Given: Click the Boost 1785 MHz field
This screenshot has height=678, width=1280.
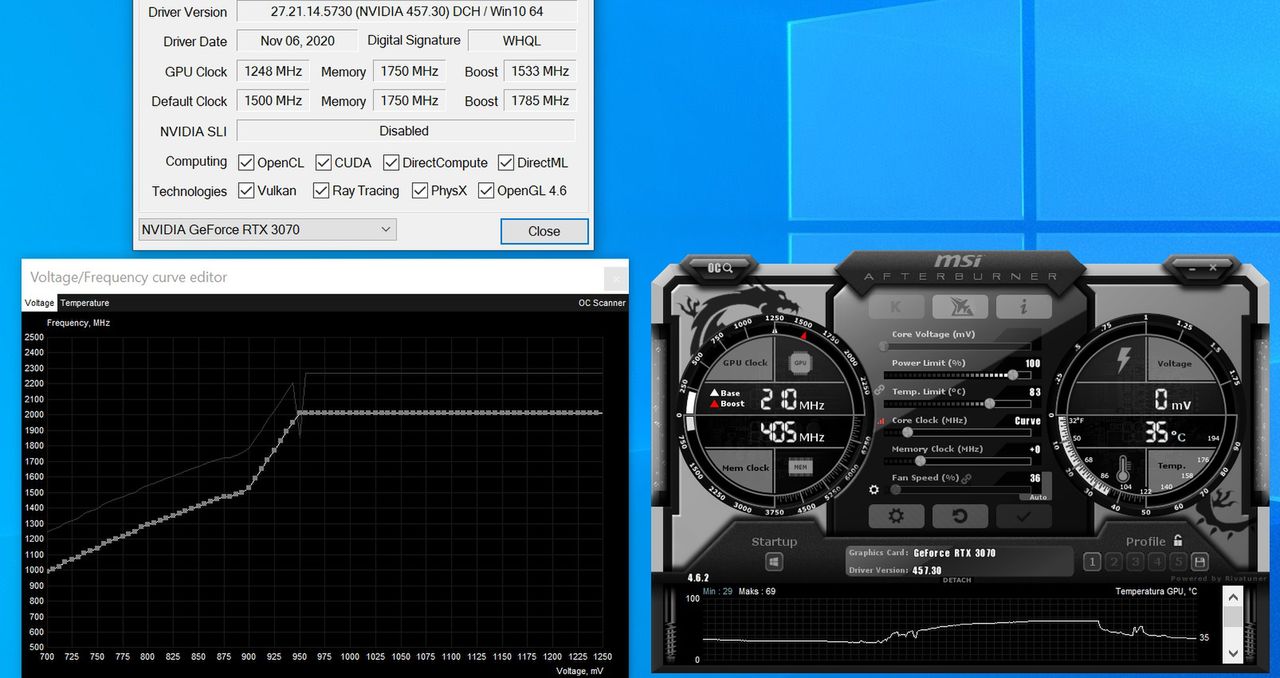Looking at the screenshot, I should pyautogui.click(x=540, y=101).
